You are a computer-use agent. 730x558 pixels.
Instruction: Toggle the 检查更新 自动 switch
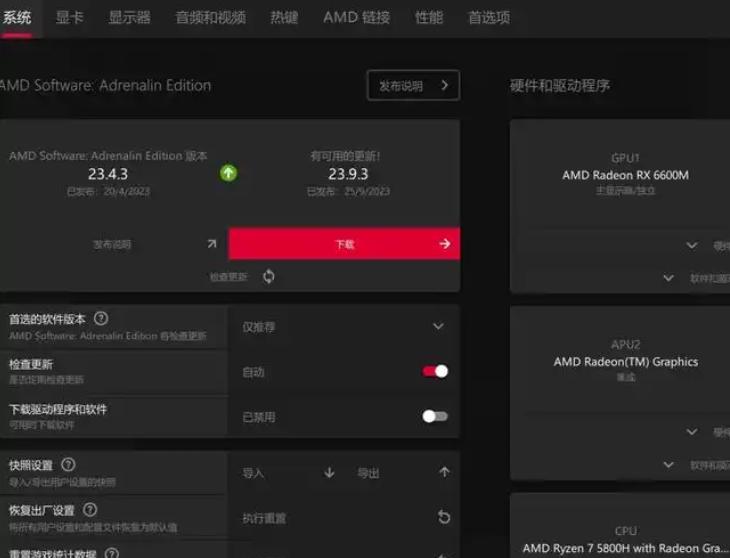coord(435,371)
